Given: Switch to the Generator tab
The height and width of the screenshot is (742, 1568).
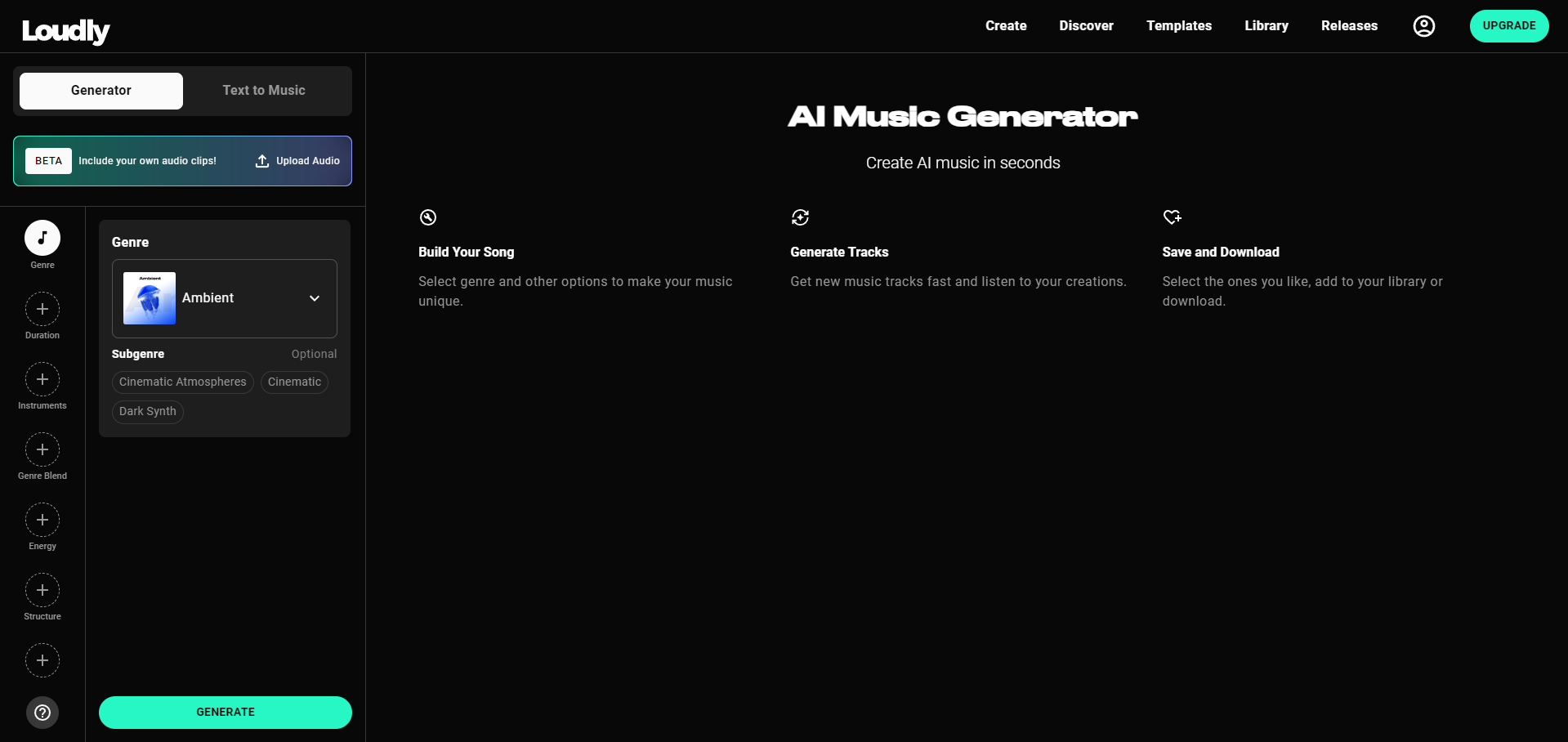Looking at the screenshot, I should (x=101, y=91).
